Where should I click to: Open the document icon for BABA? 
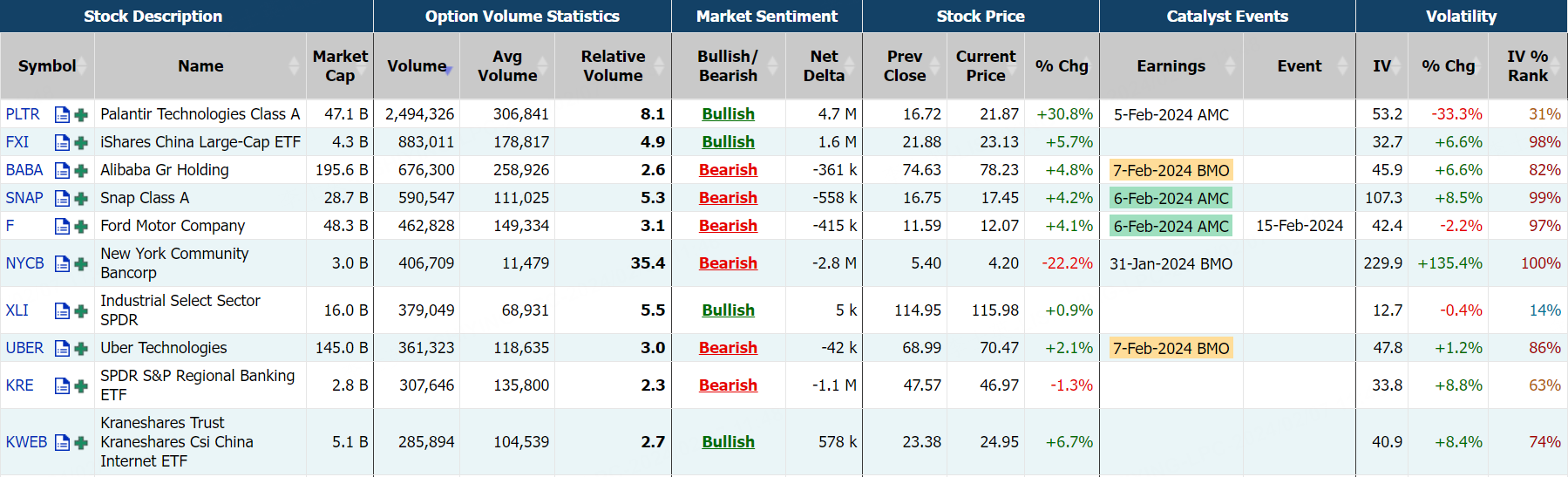tap(62, 170)
